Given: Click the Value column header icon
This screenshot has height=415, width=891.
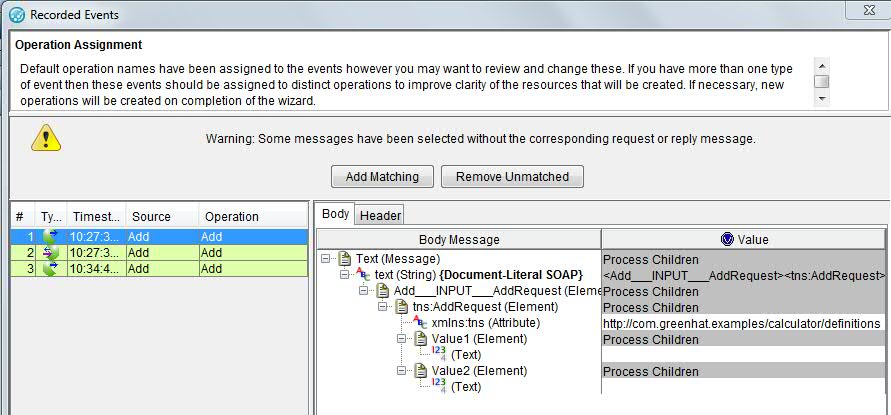Looking at the screenshot, I should (727, 239).
